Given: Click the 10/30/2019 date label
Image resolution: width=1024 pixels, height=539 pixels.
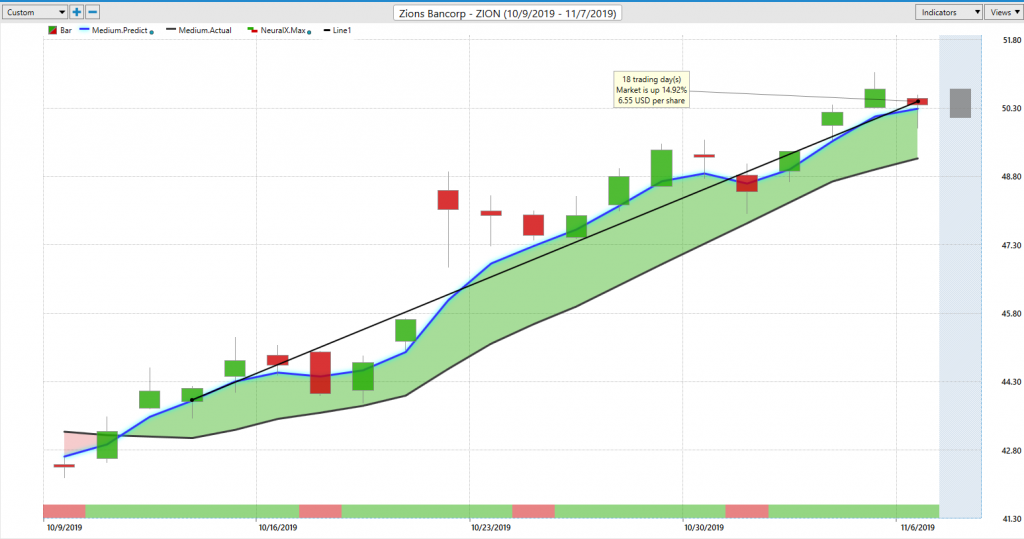Looking at the screenshot, I should [704, 528].
